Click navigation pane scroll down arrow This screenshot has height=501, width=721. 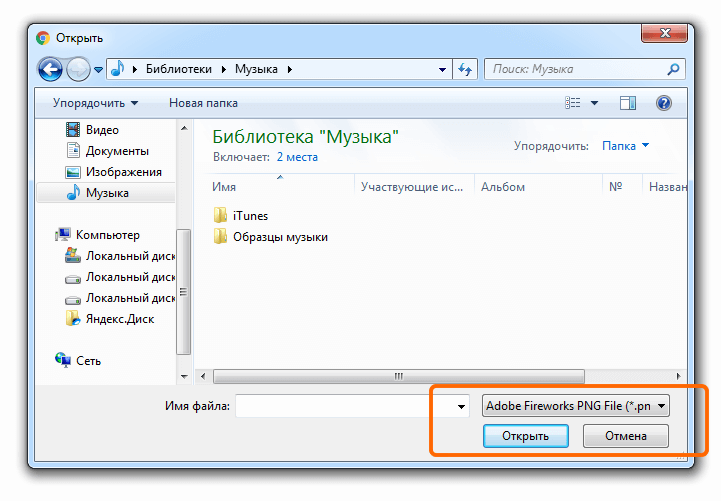(x=184, y=376)
